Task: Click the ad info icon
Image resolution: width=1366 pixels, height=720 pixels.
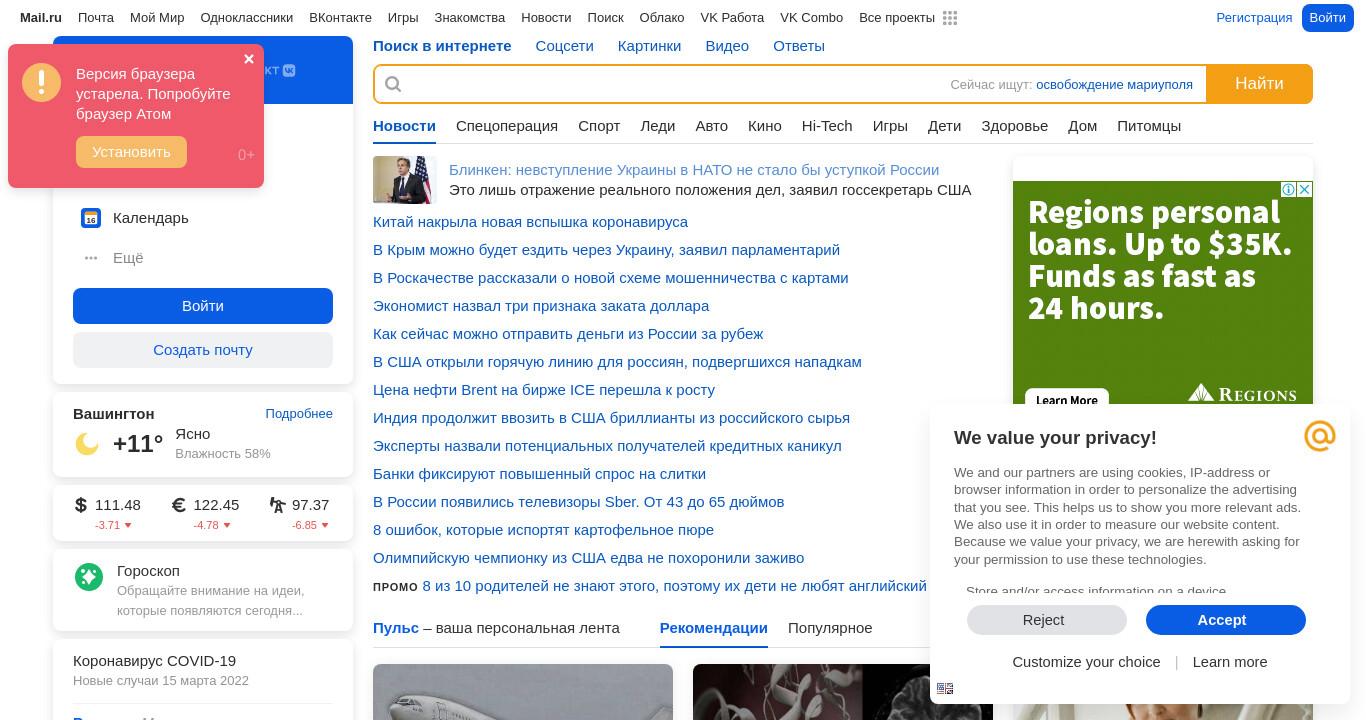Action: click(1290, 190)
